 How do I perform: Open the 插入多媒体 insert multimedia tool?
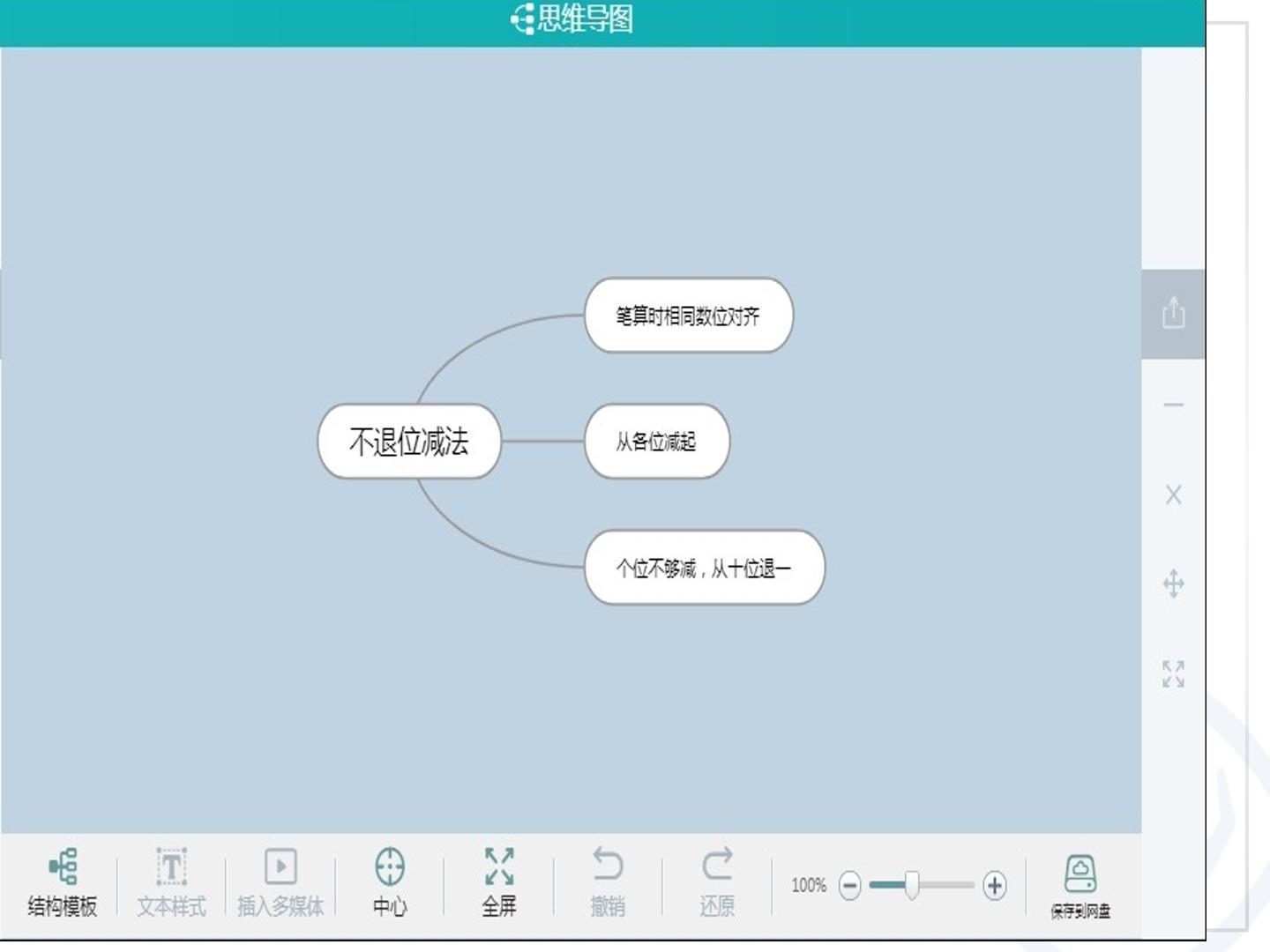click(280, 866)
